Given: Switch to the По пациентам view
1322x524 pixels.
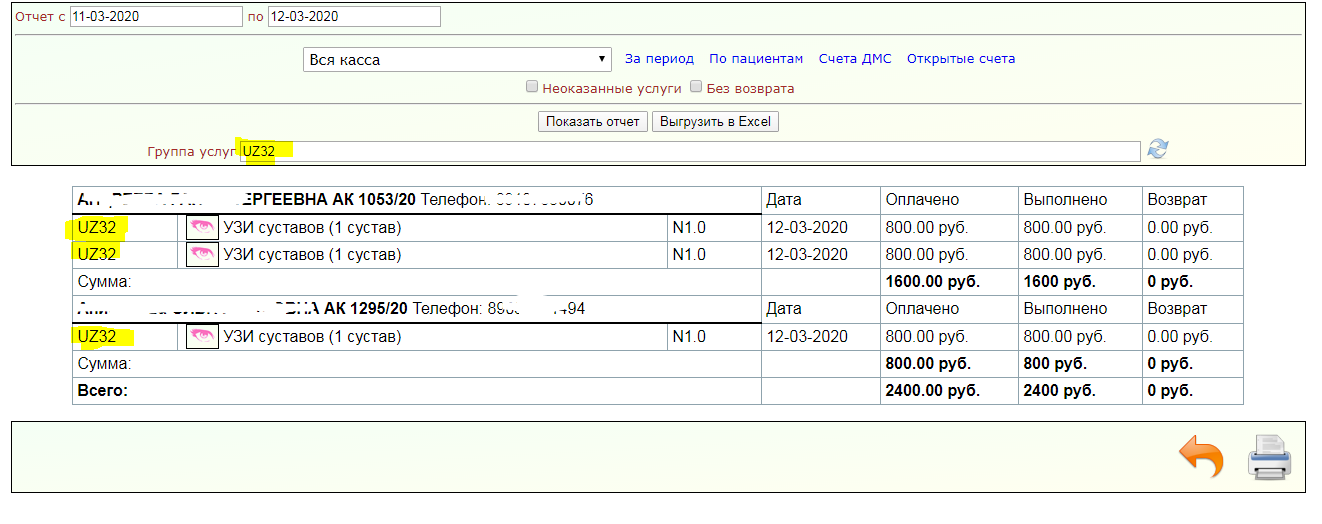Looking at the screenshot, I should [x=756, y=59].
